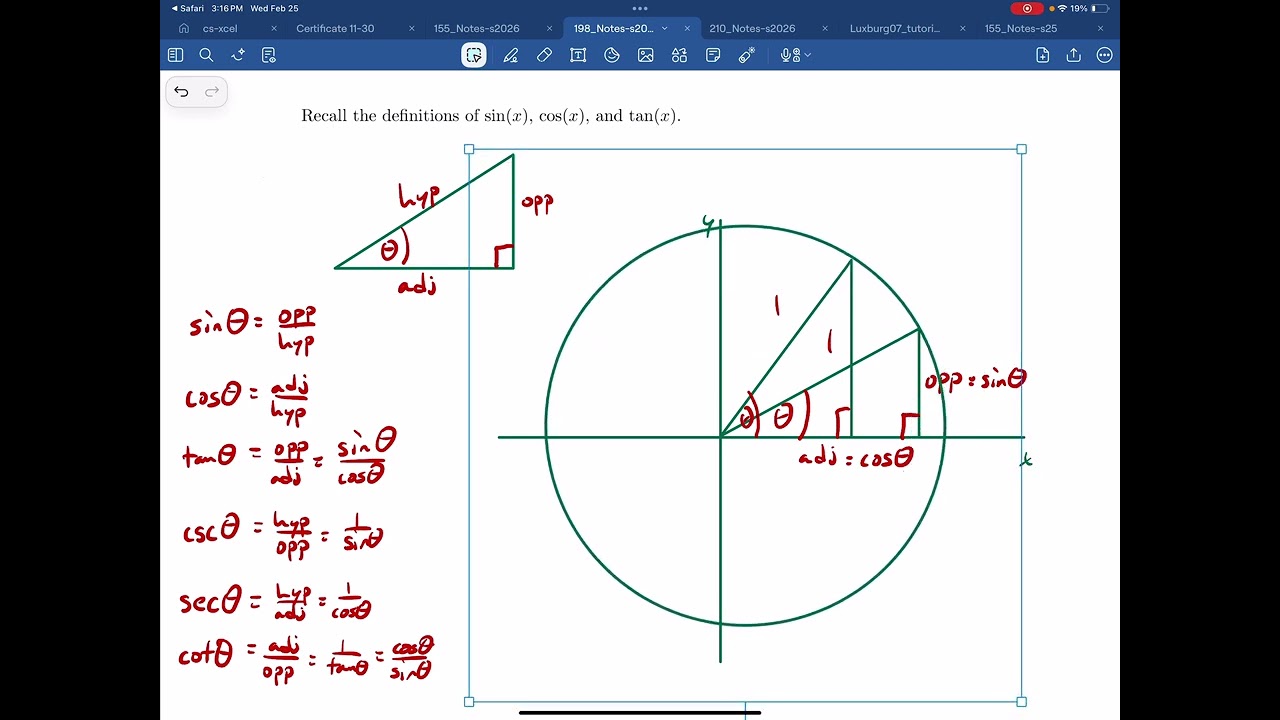Screen dimensions: 1280x720
Task: Close the cs-xcel tab
Action: tap(274, 28)
